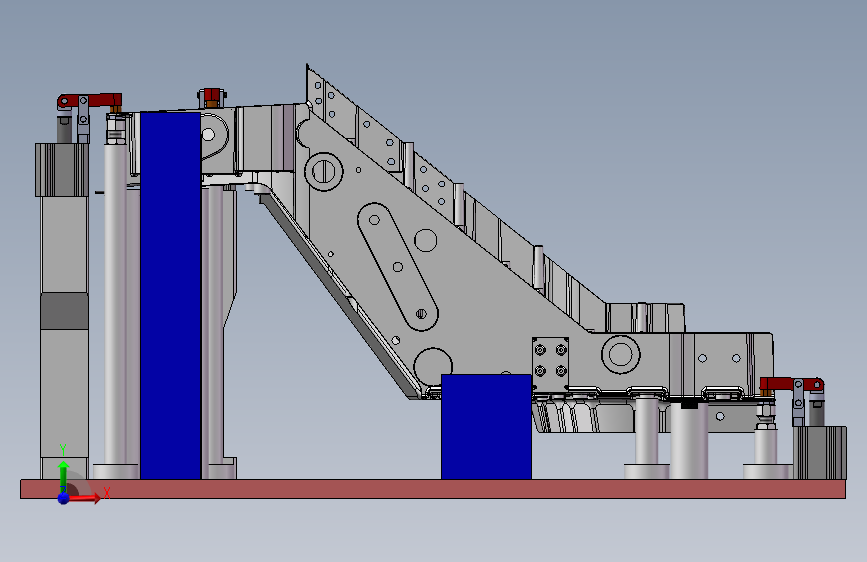
Task: Select the small red clamp block at top center
Action: pyautogui.click(x=211, y=96)
